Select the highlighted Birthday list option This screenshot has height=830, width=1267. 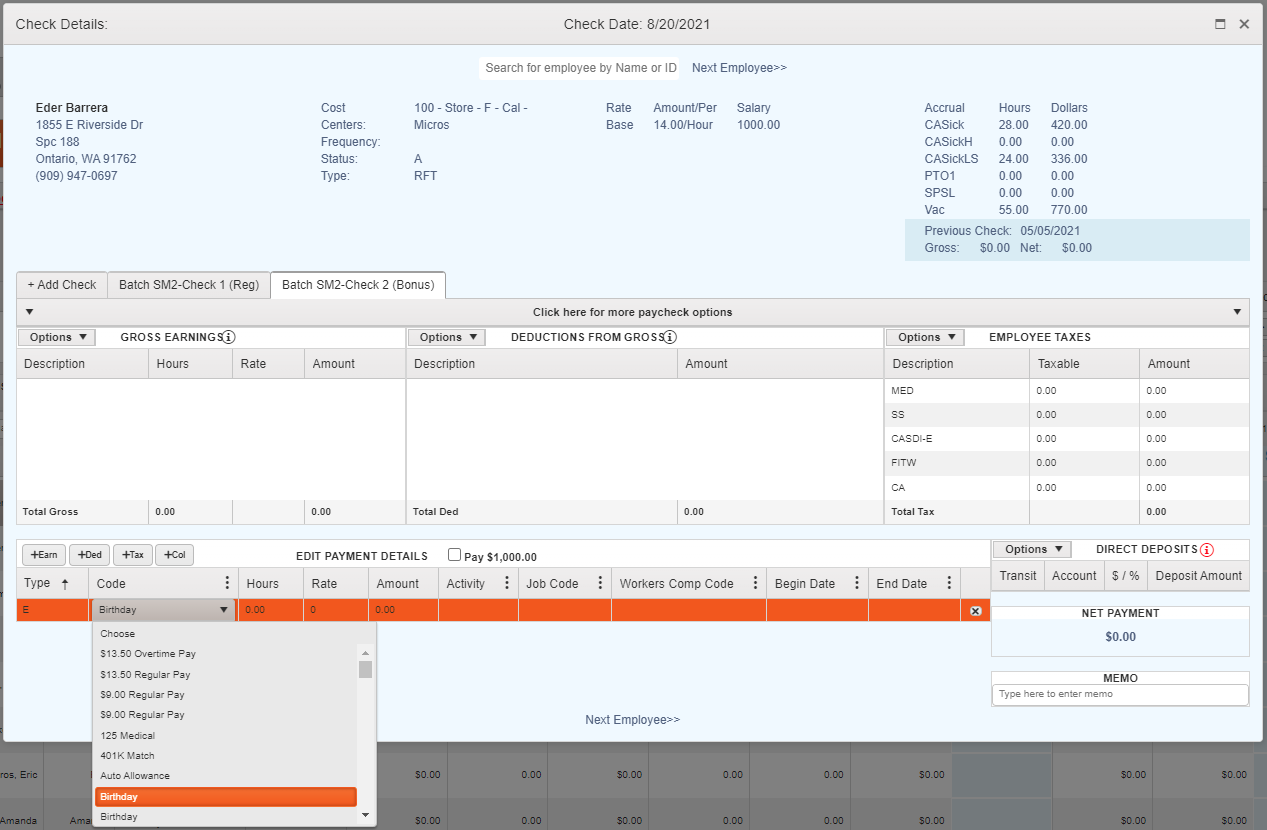pyautogui.click(x=225, y=797)
